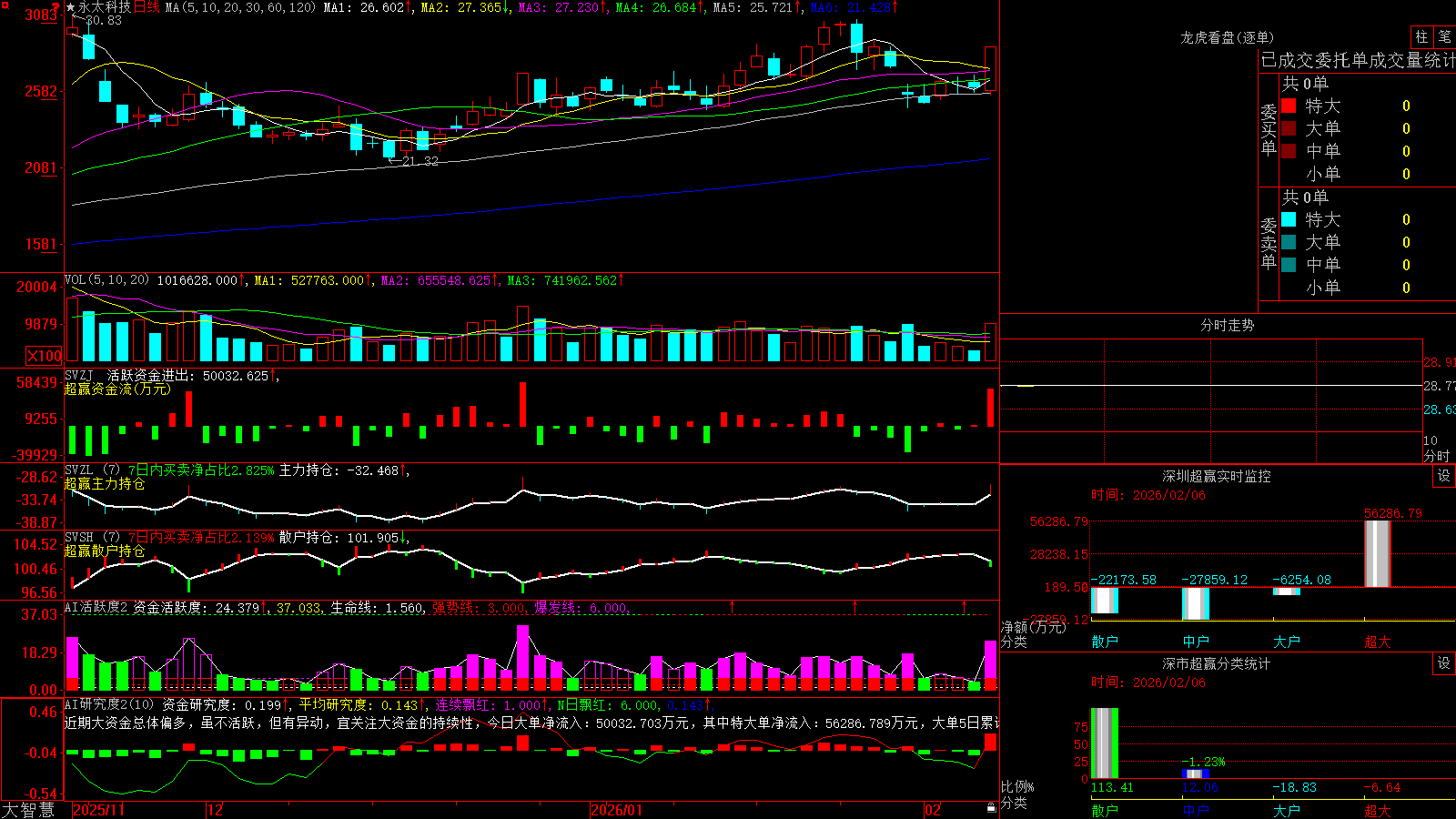Click the teal 中单 sell-order swatch

[1289, 265]
